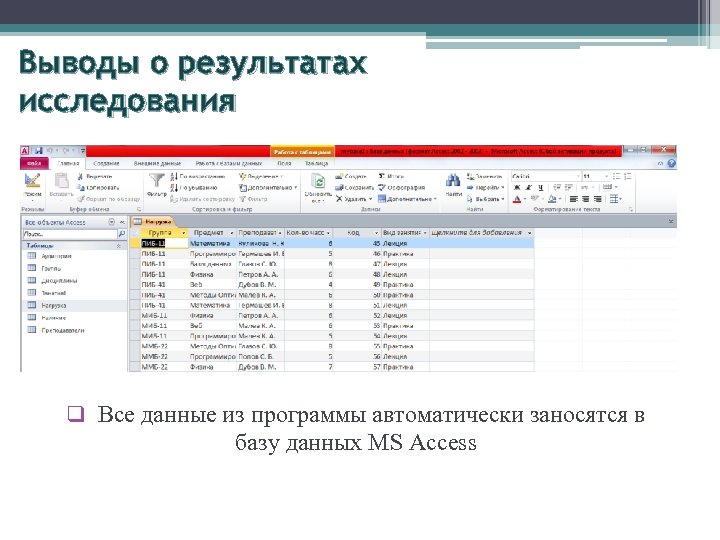Open Дополнительно filter options dropdown
The image size is (720, 540).
click(268, 187)
